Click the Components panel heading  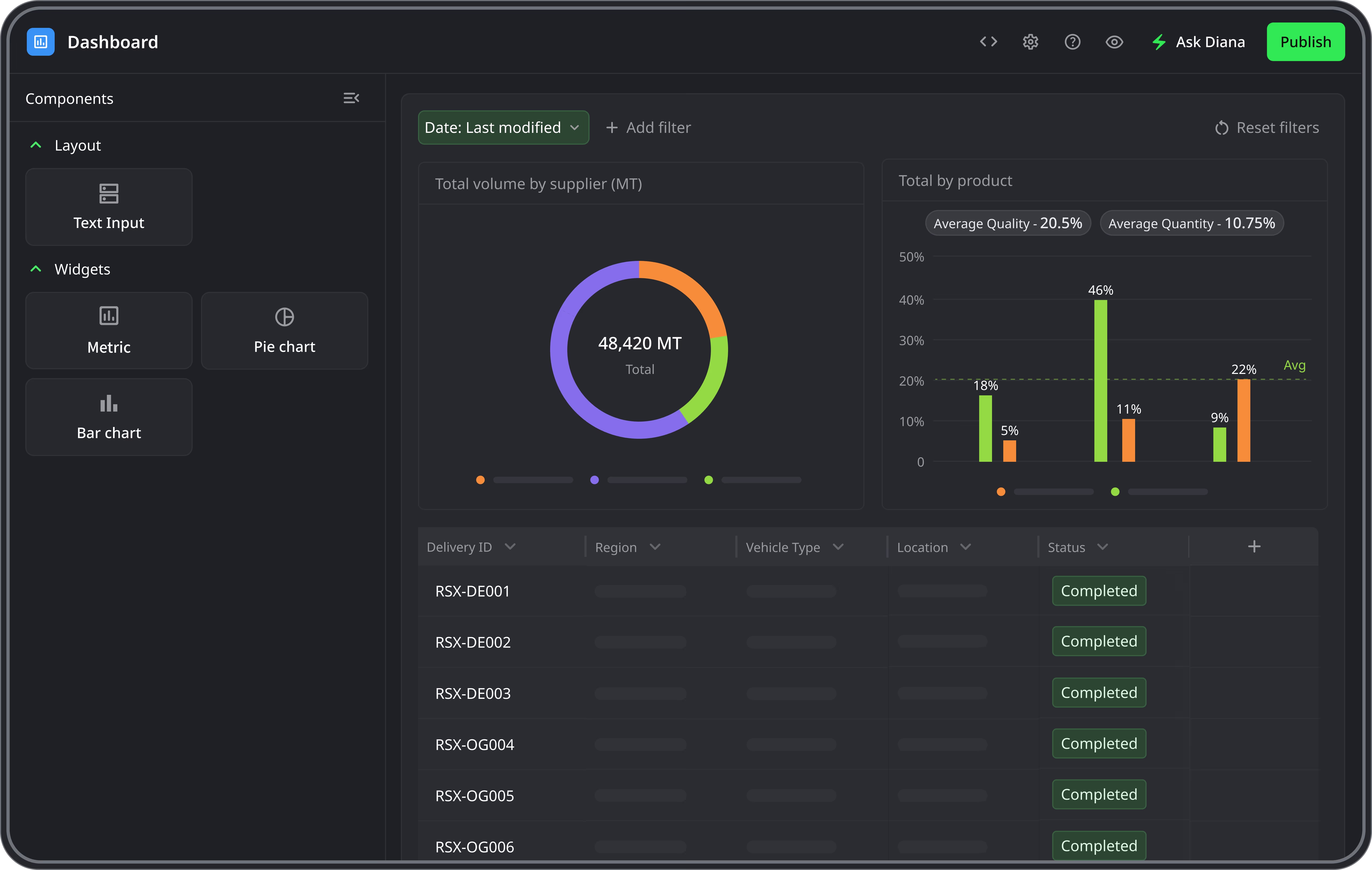tap(69, 99)
